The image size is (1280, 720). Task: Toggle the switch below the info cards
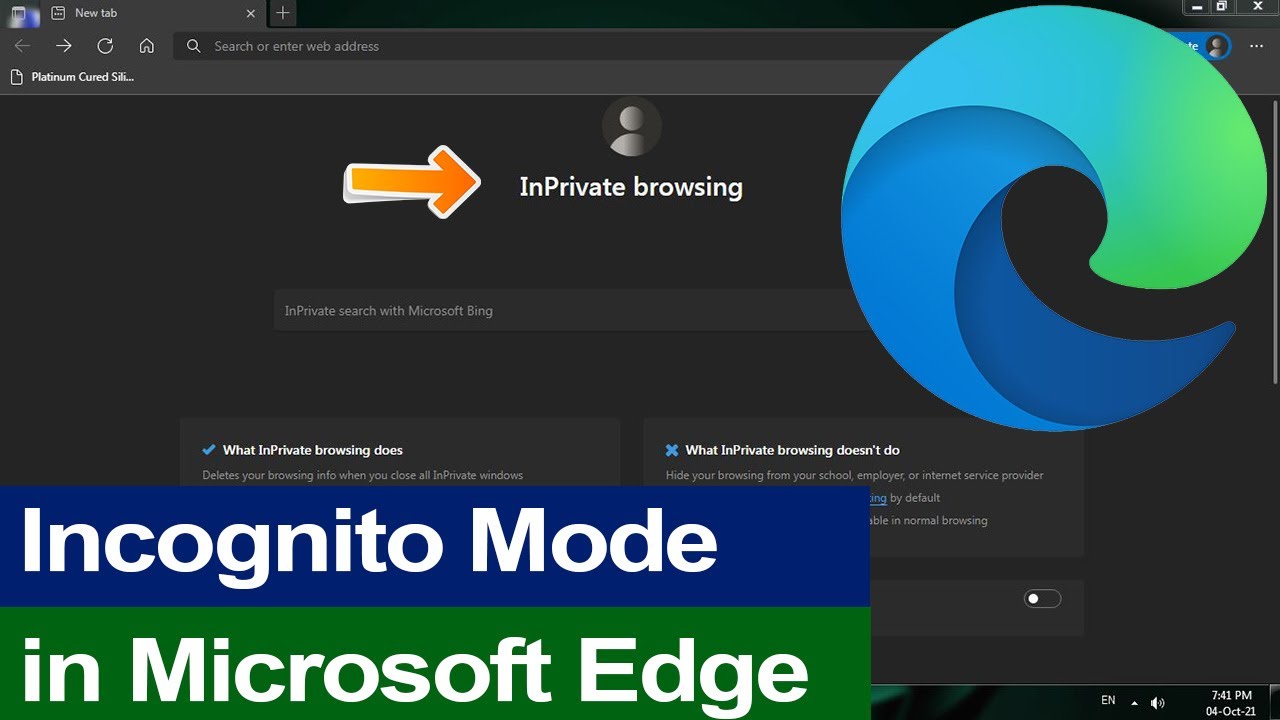(x=1042, y=599)
